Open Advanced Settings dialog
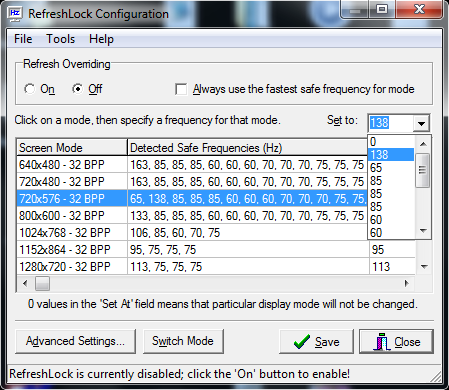 75,341
